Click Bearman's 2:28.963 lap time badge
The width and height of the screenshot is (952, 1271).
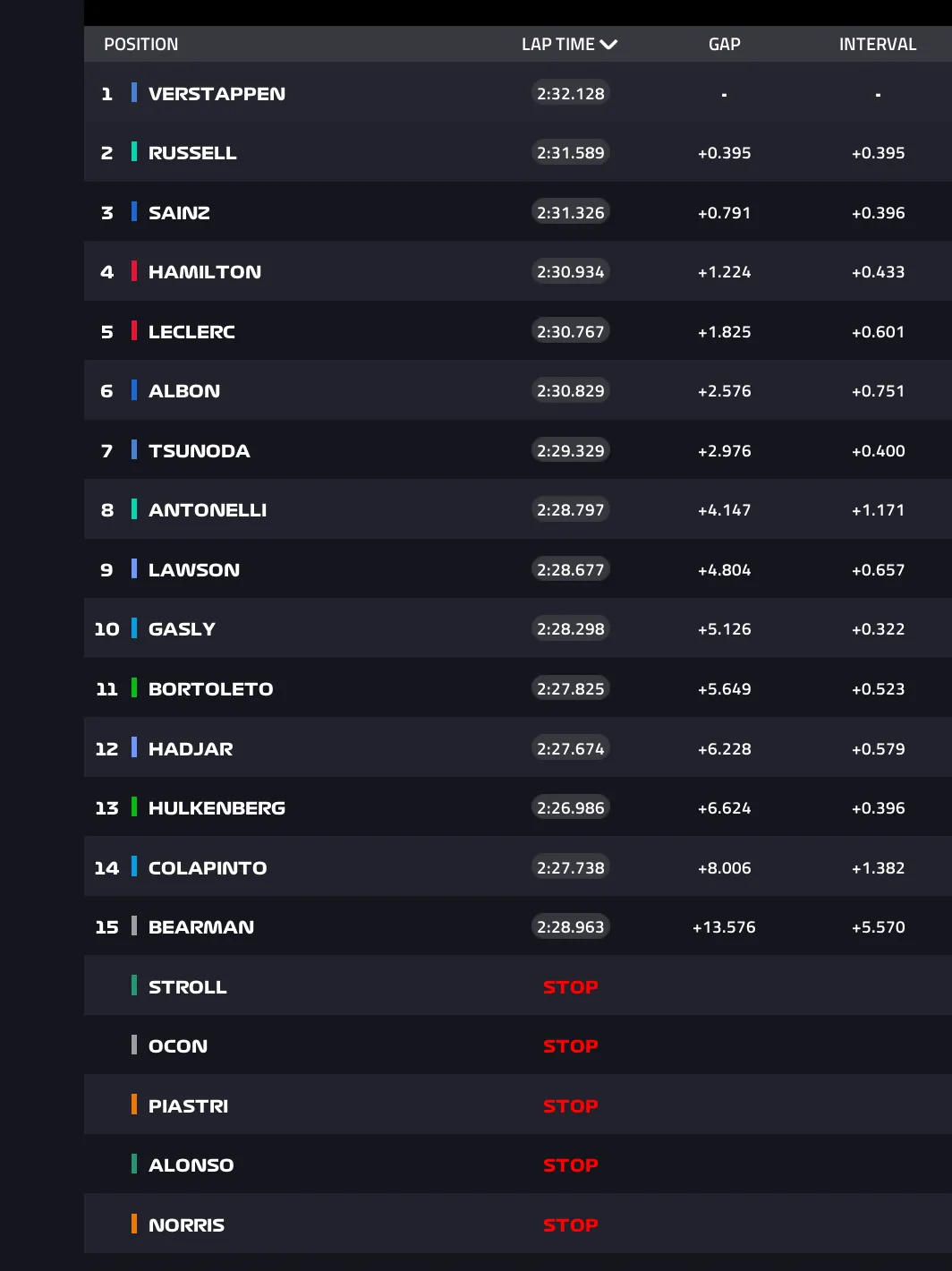pyautogui.click(x=570, y=926)
